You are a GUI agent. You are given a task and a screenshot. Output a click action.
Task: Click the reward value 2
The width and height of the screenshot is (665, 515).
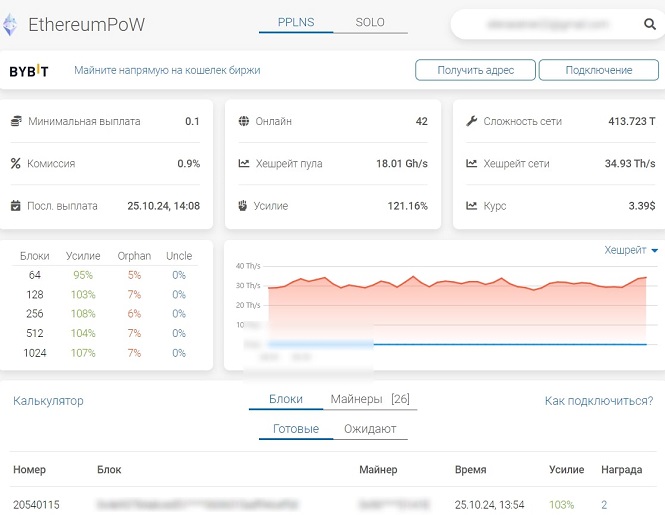604,505
